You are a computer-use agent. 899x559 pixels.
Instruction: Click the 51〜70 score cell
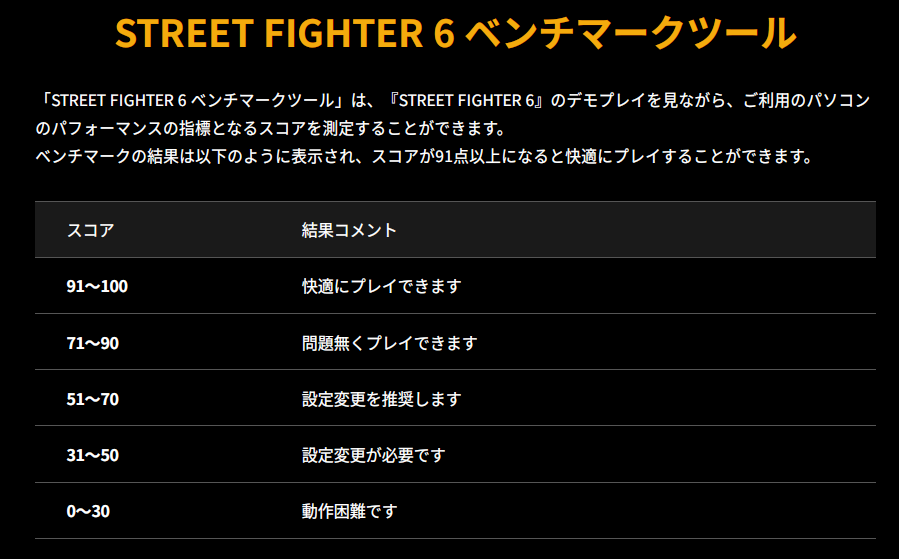point(92,399)
